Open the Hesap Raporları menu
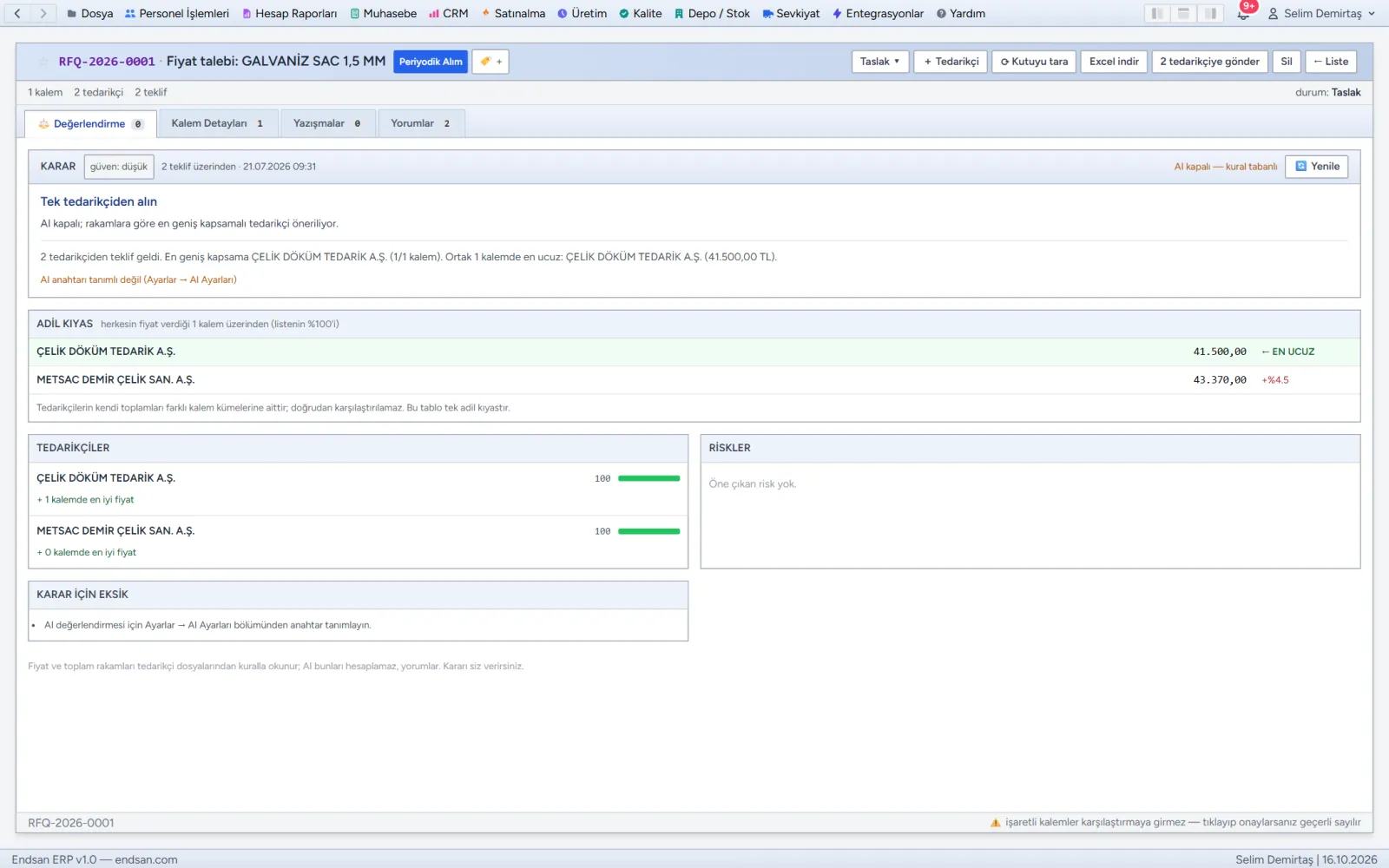The image size is (1389, 868). click(289, 13)
